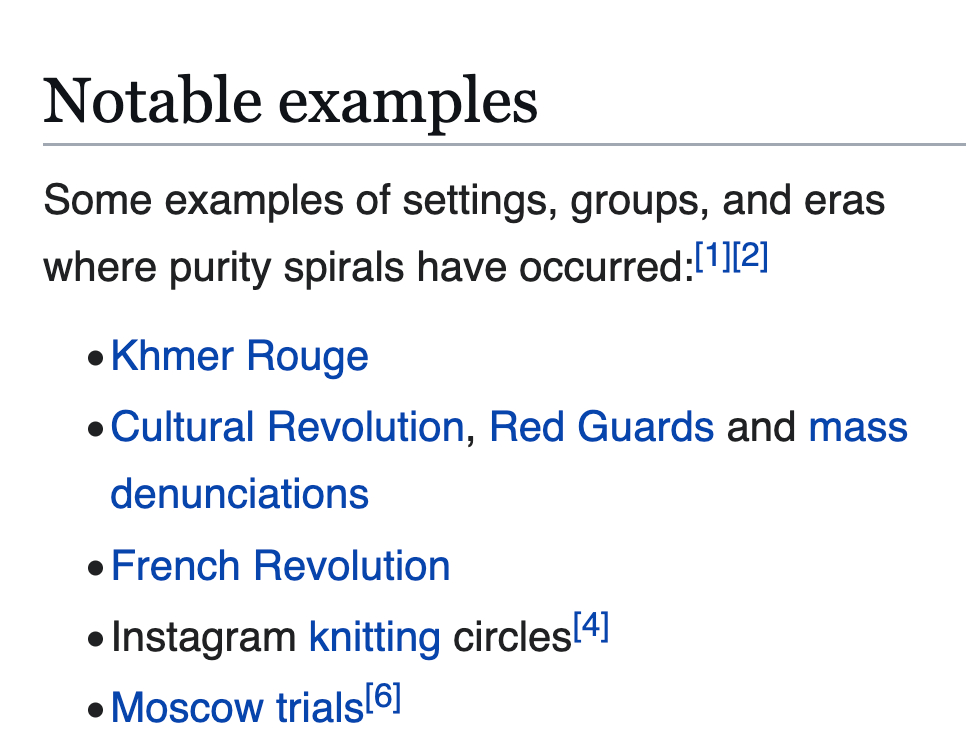The width and height of the screenshot is (980, 748).
Task: Jump to citation reference [1]
Action: click(x=713, y=258)
